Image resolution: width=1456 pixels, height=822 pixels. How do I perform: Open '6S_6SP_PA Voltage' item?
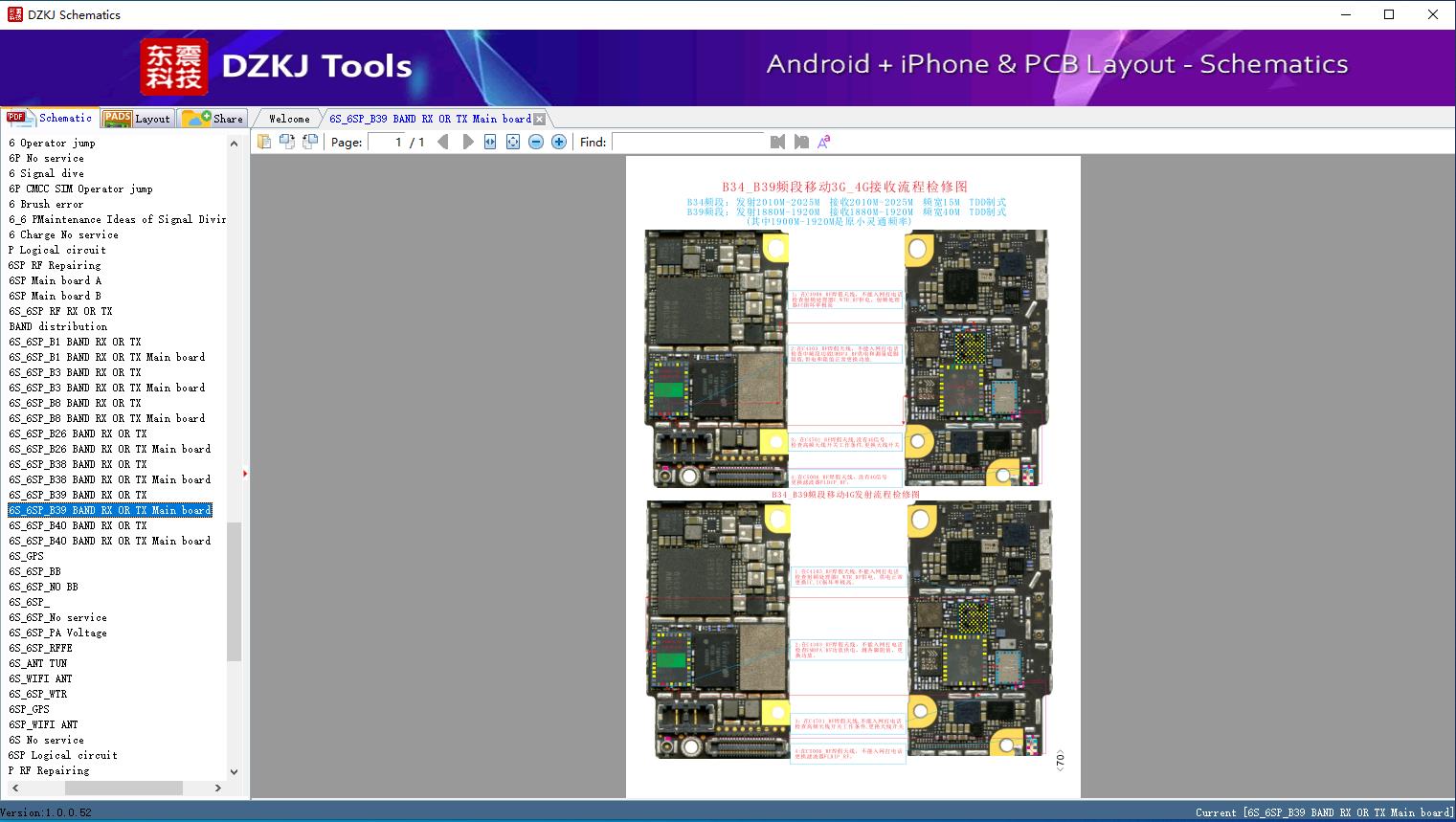(x=57, y=633)
